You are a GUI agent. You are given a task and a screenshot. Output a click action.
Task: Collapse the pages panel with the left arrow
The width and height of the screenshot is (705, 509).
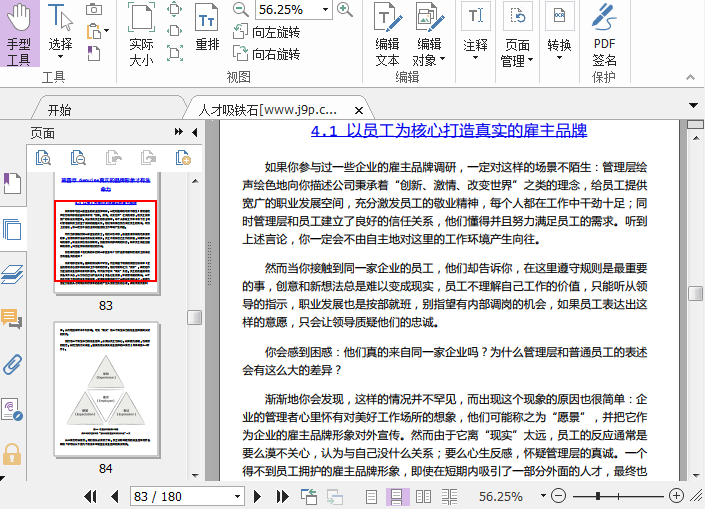[x=195, y=132]
